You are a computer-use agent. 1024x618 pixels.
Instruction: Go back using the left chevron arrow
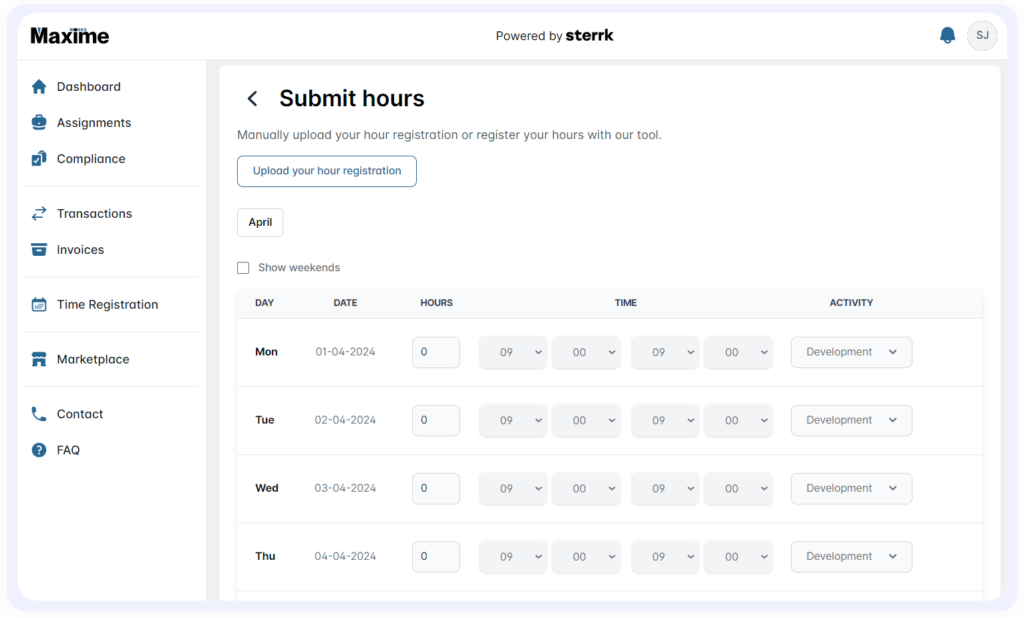coord(252,98)
